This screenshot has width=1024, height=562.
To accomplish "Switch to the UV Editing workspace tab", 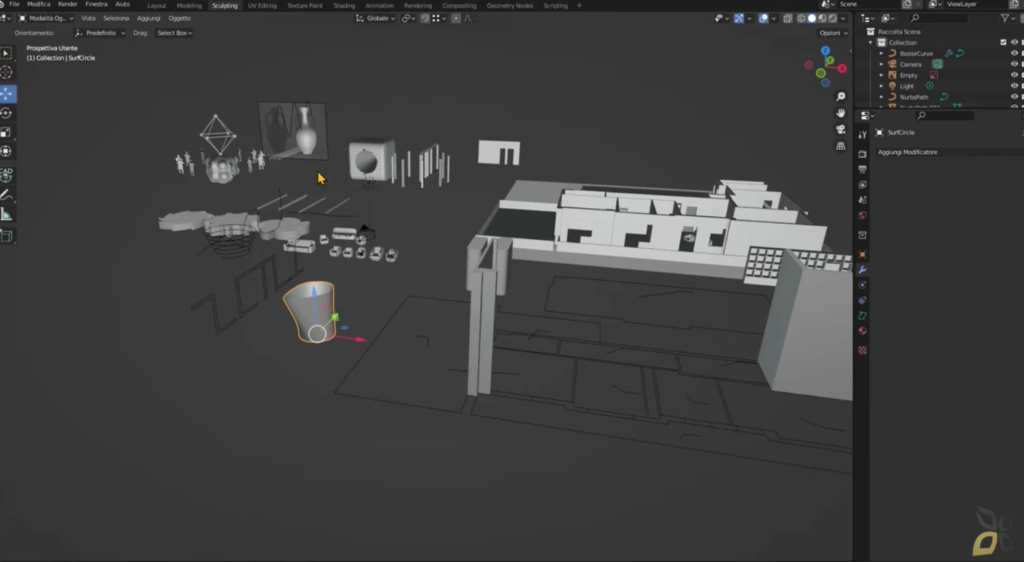I will pyautogui.click(x=262, y=5).
